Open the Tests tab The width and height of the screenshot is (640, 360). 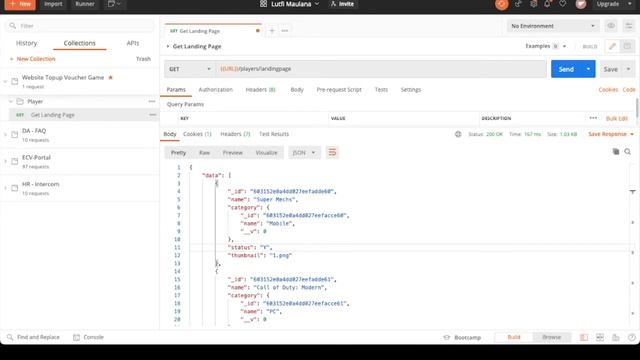coord(381,89)
